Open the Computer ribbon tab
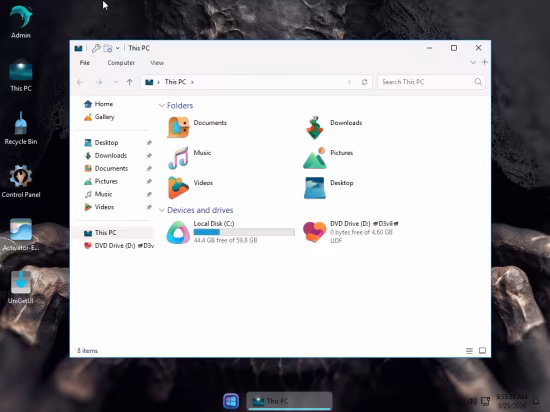550x412 pixels. [121, 63]
